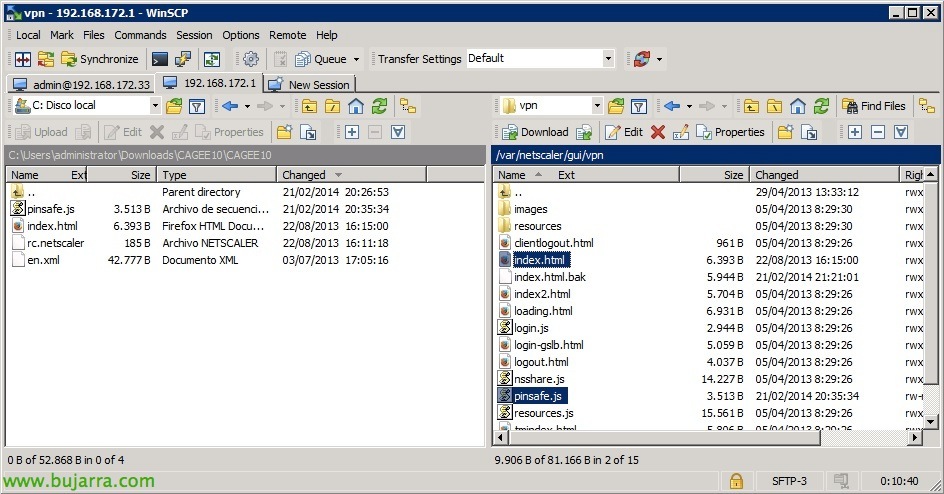The height and width of the screenshot is (494, 944).
Task: Click remote rename icon
Action: point(681,132)
